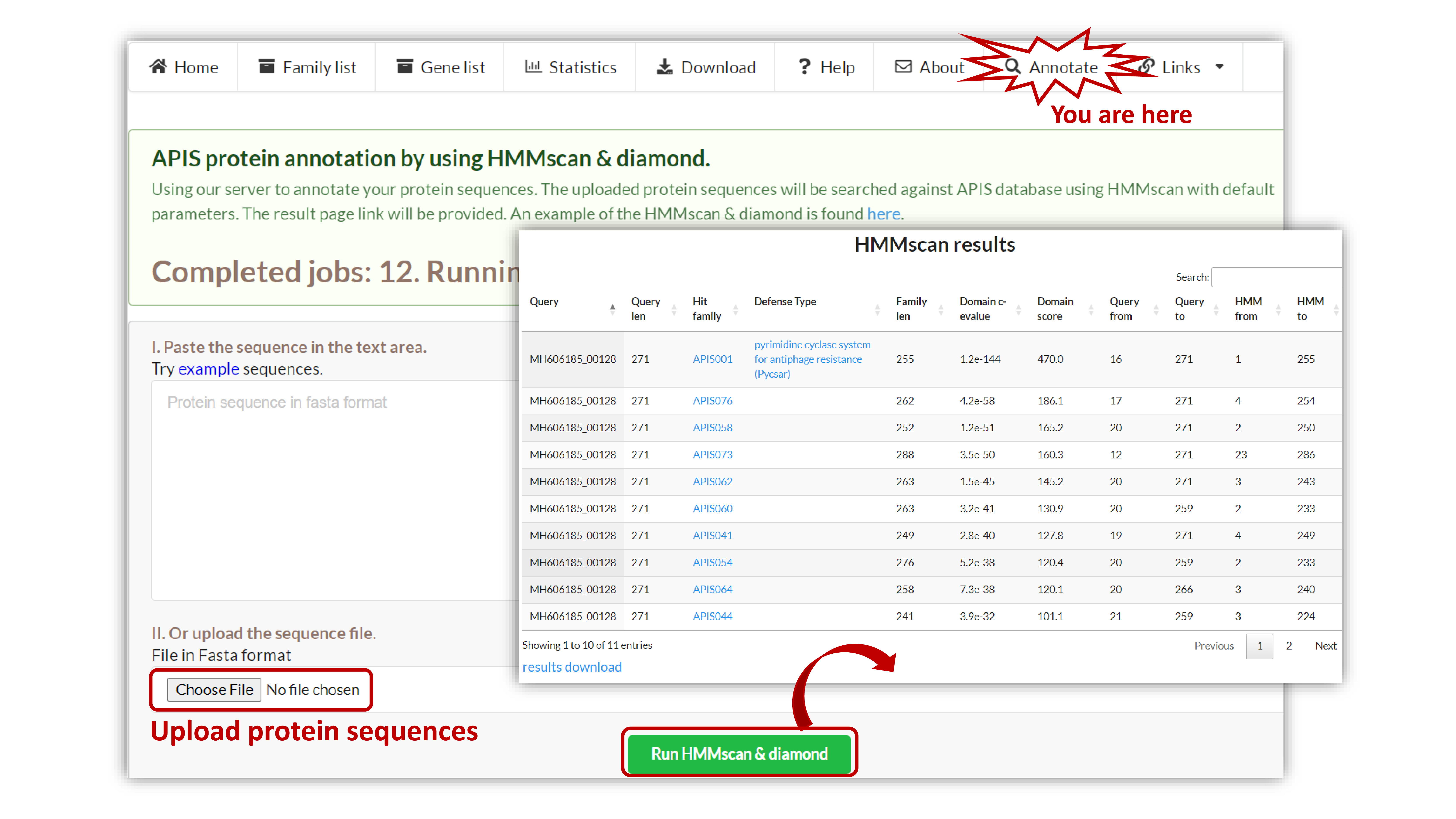The height and width of the screenshot is (819, 1456).
Task: Click the Family list archive icon
Action: (x=266, y=67)
